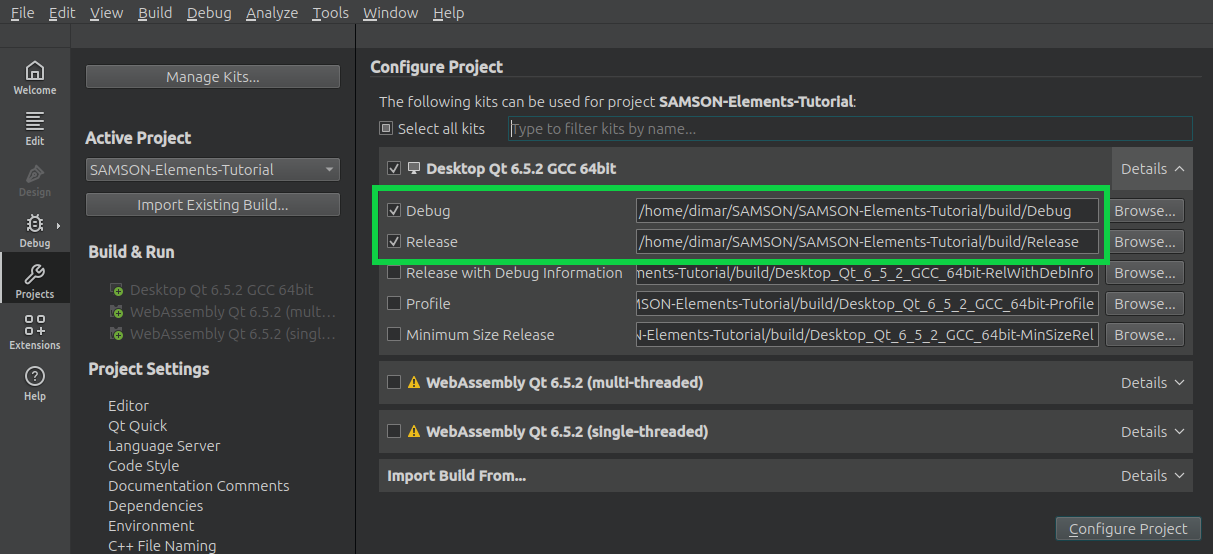
Task: Open the Analyze menu
Action: [272, 13]
